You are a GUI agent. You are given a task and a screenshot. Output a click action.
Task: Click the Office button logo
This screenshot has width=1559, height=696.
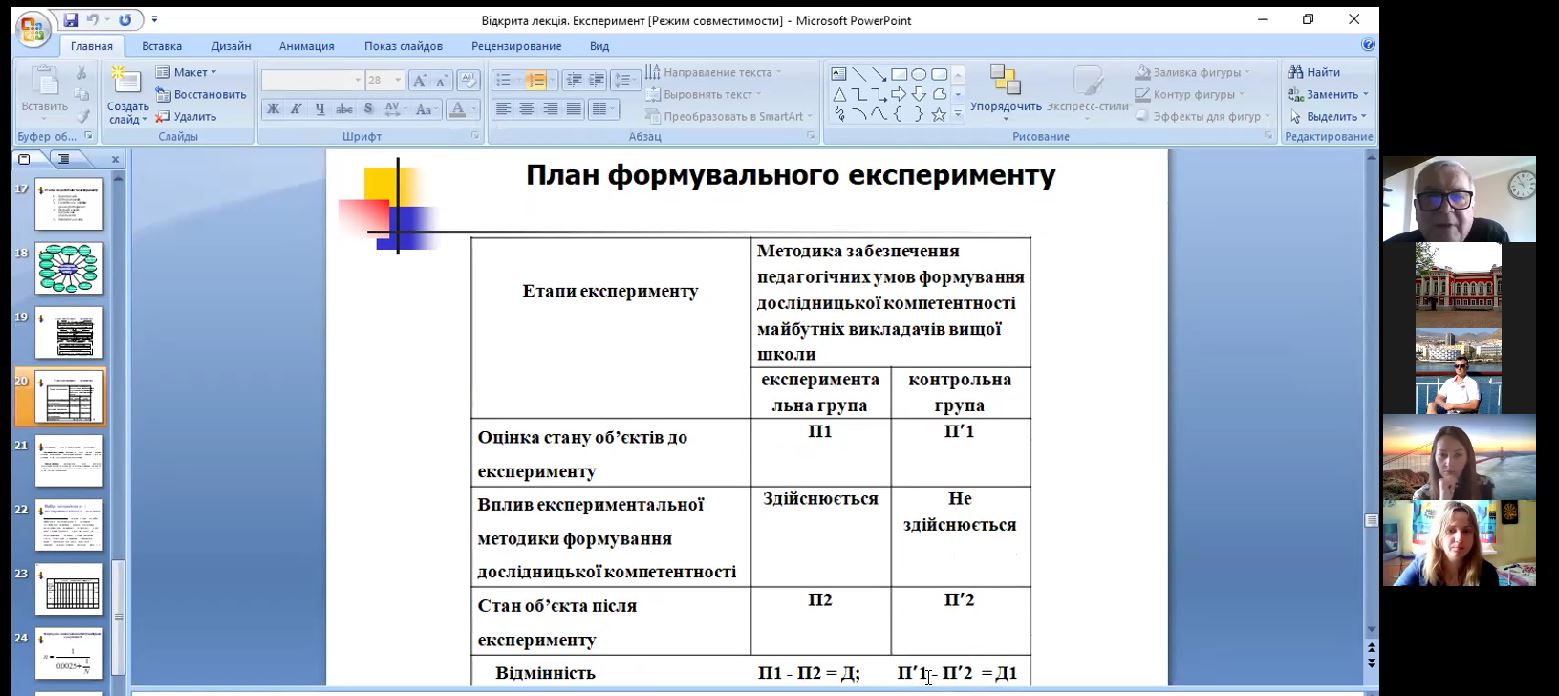pyautogui.click(x=32, y=28)
